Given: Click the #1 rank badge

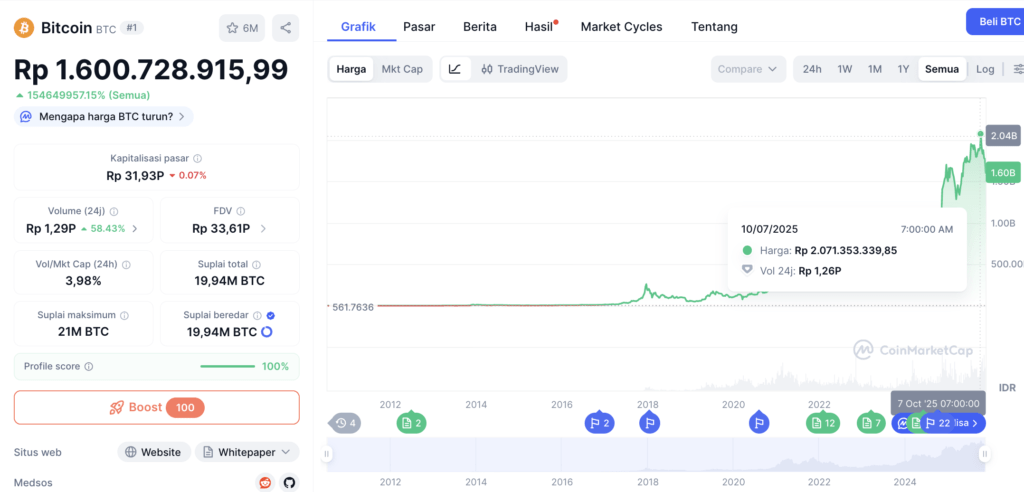Looking at the screenshot, I should click(x=132, y=28).
